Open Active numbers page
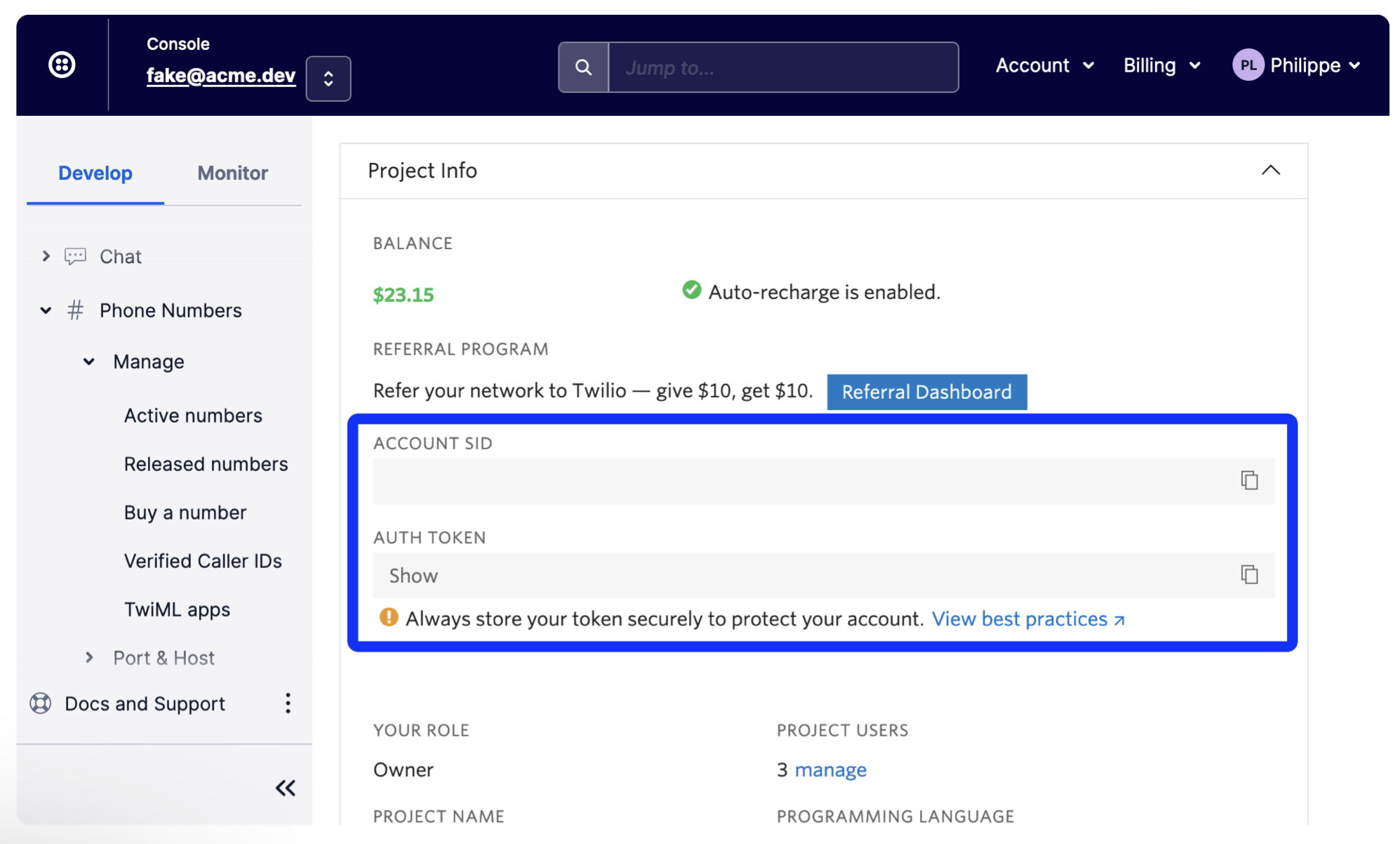Image resolution: width=1400 pixels, height=844 pixels. [193, 416]
